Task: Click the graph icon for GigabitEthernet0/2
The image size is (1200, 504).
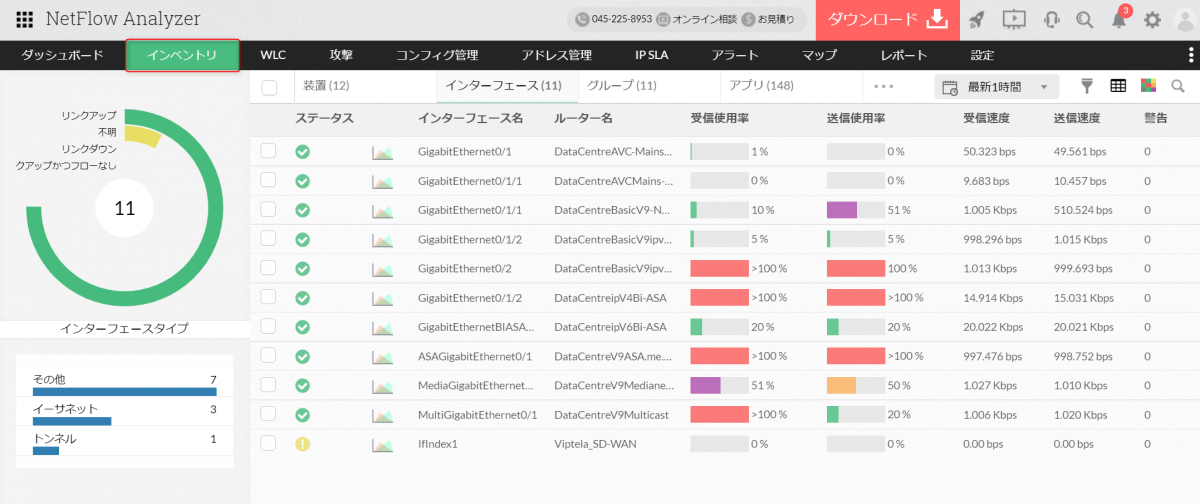Action: (382, 269)
